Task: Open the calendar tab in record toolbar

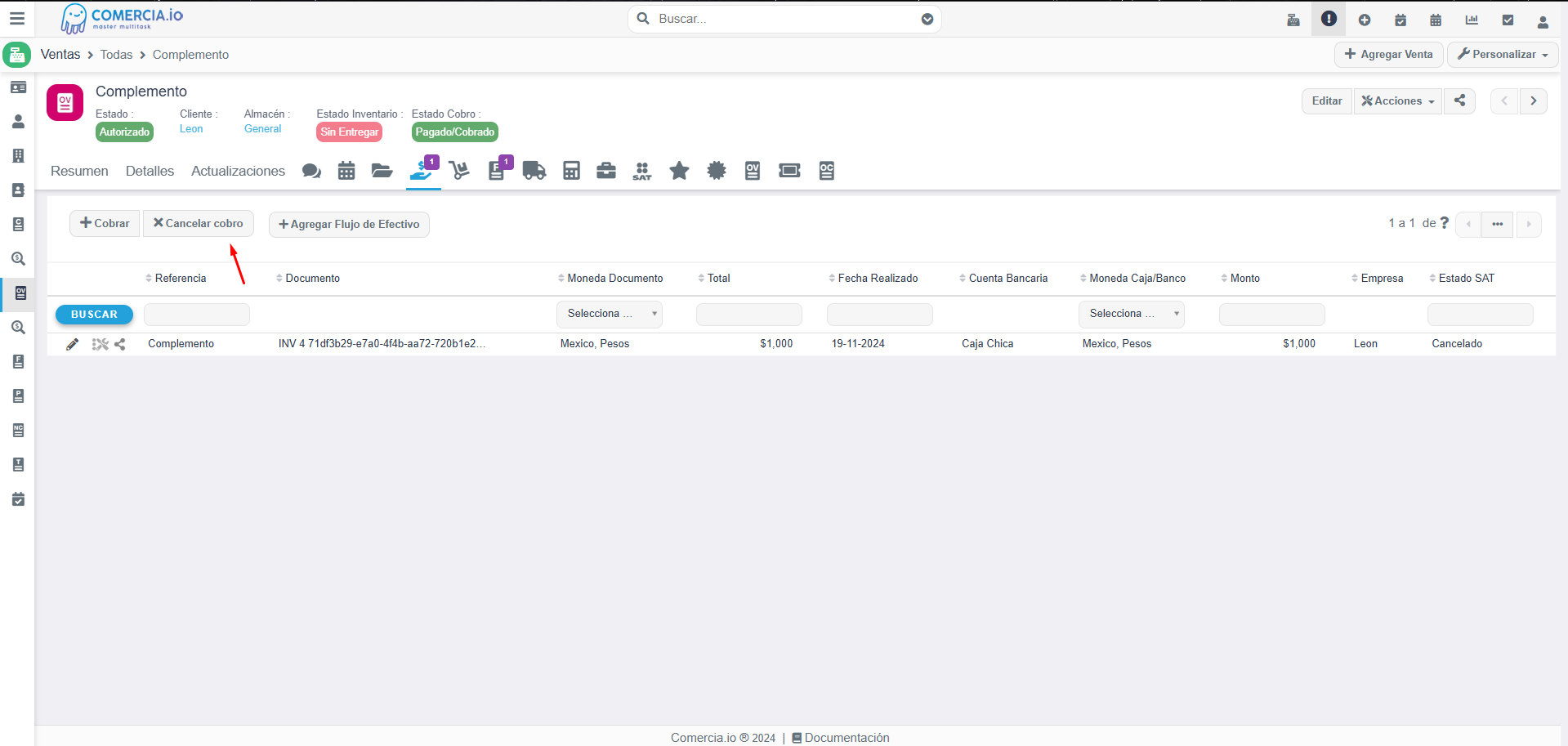Action: tap(346, 171)
